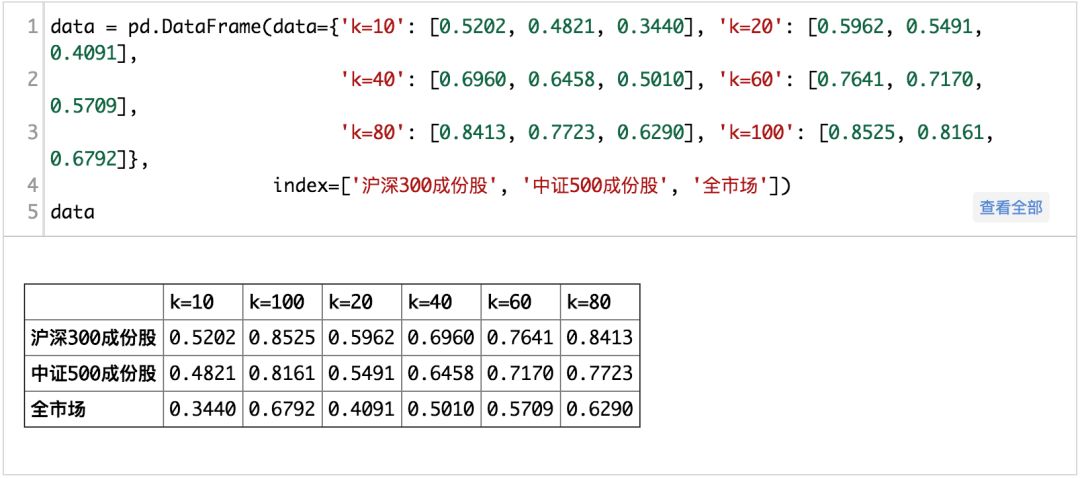1080x478 pixels.
Task: Select the 全市场 table row header
Action: 94,409
